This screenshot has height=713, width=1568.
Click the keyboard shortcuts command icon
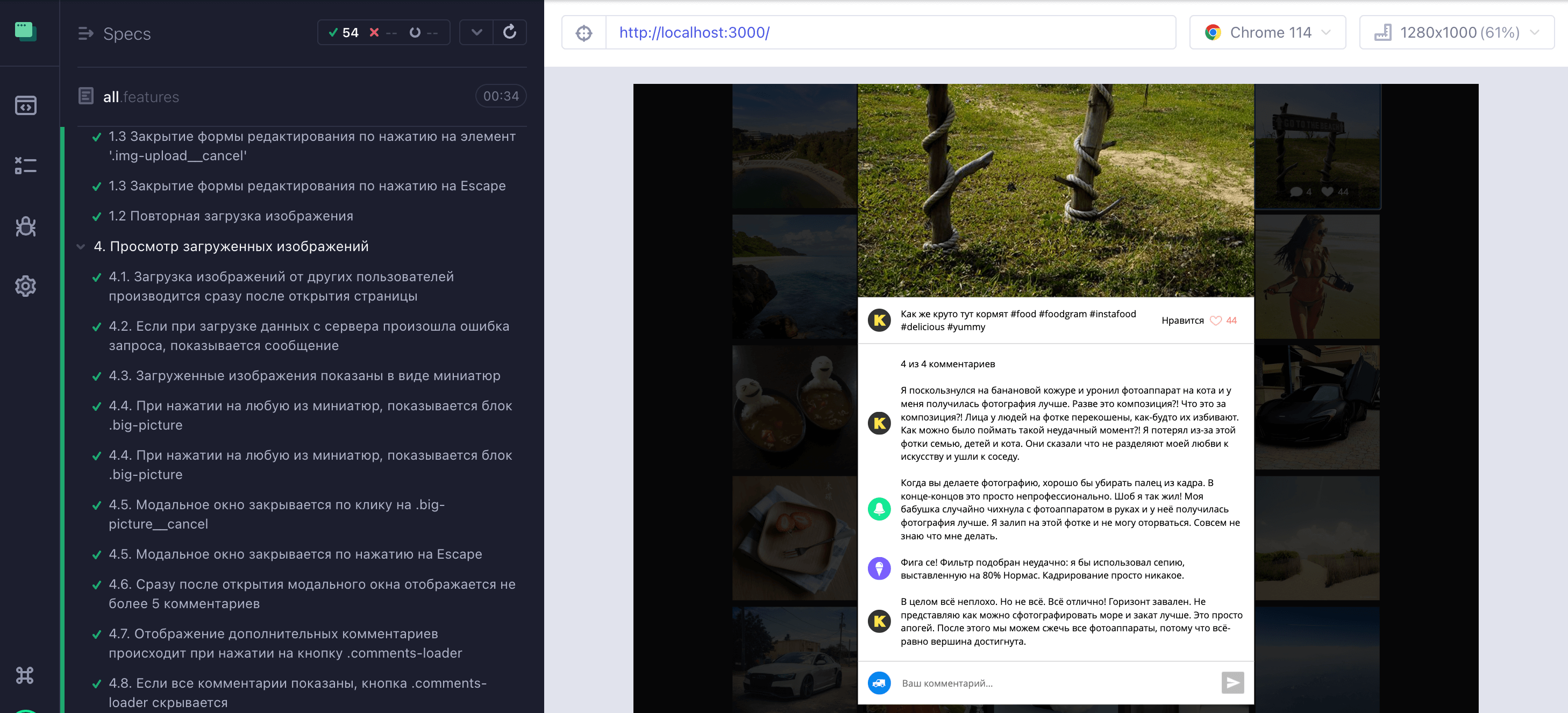click(25, 675)
